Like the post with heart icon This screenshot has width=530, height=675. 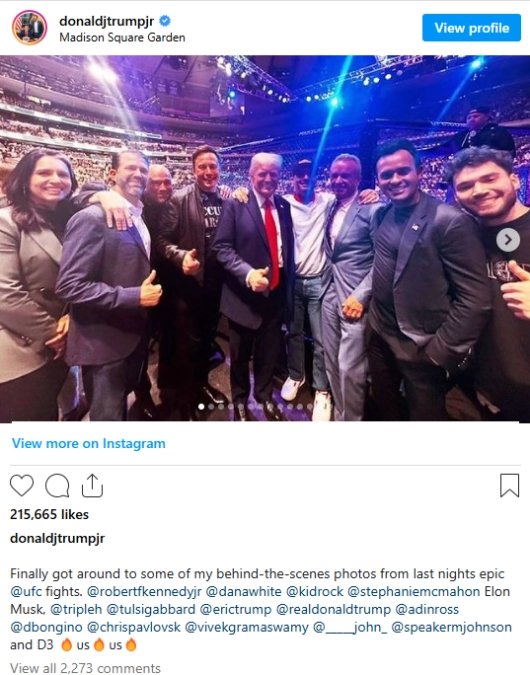point(22,486)
